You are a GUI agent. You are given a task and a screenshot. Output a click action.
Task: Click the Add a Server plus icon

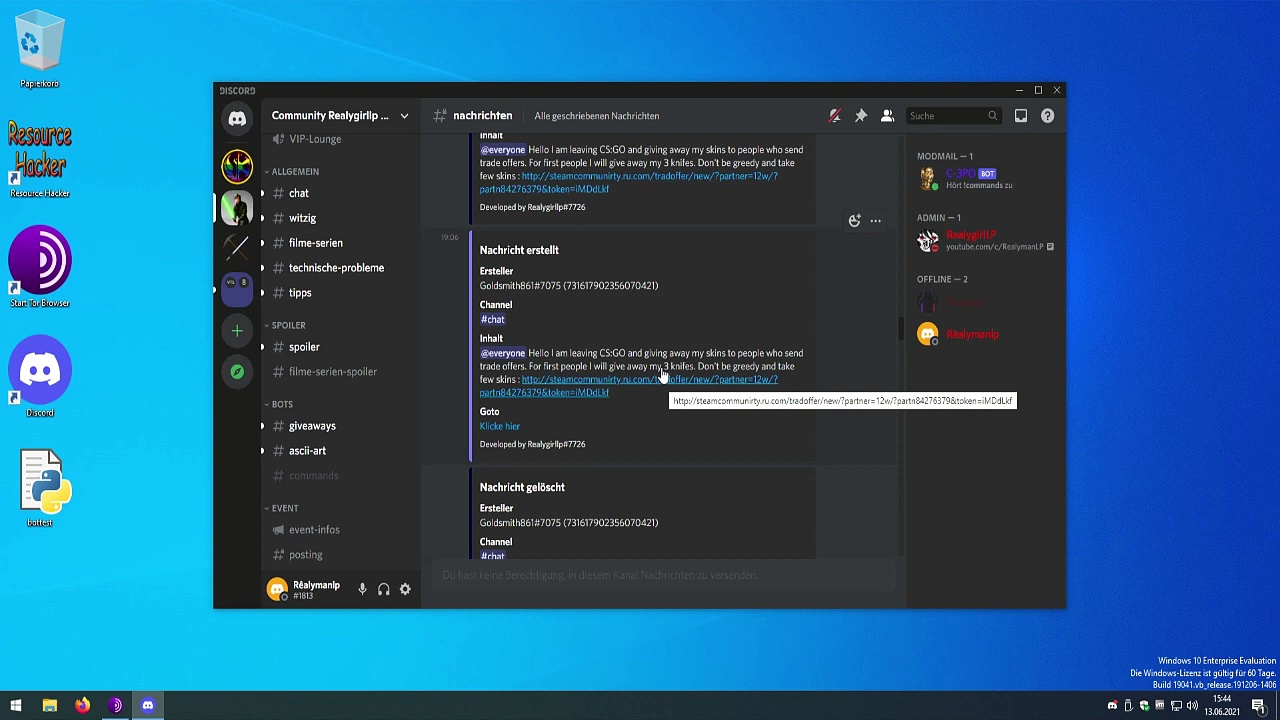237,331
